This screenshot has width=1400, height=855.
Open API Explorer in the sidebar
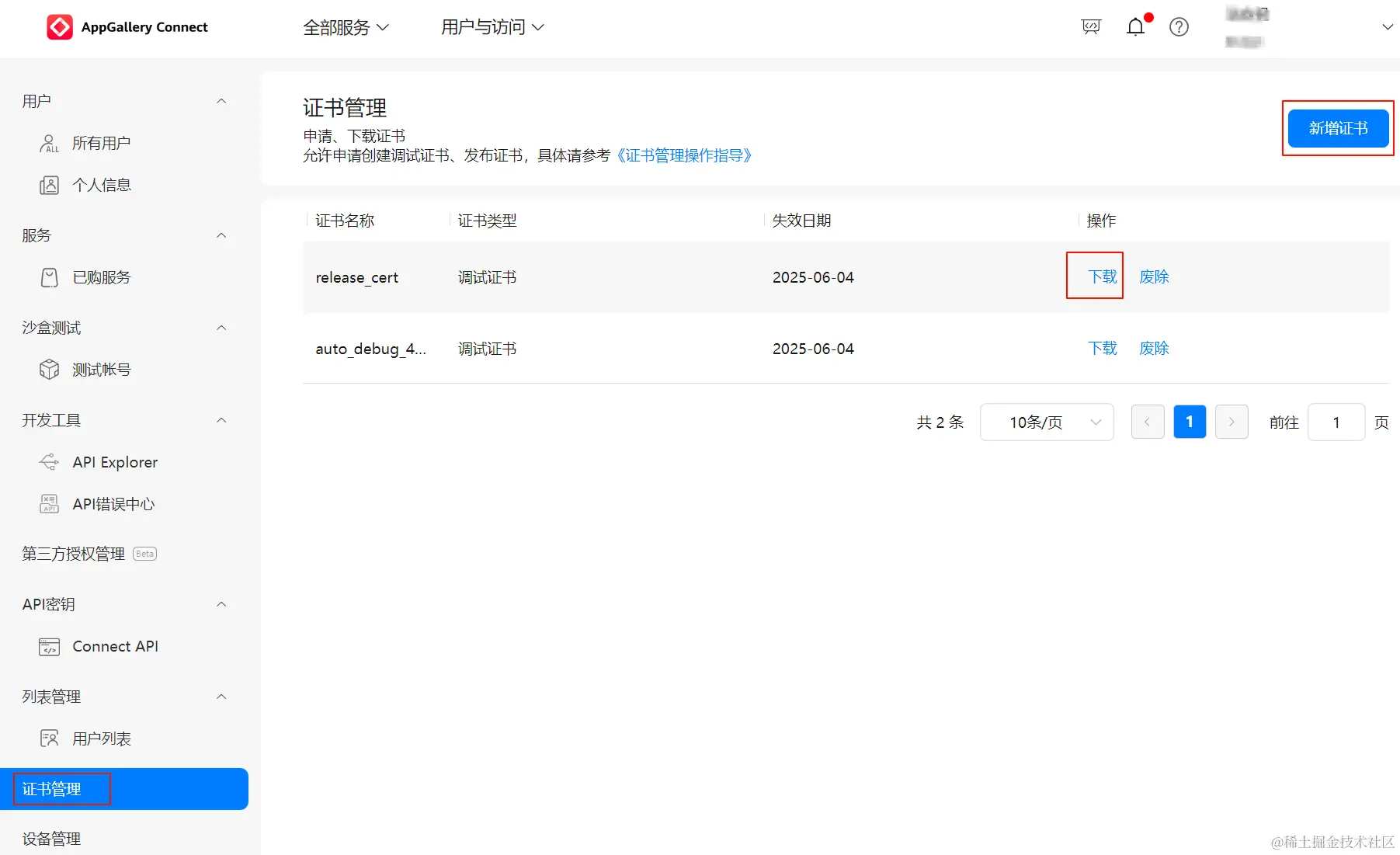(115, 462)
